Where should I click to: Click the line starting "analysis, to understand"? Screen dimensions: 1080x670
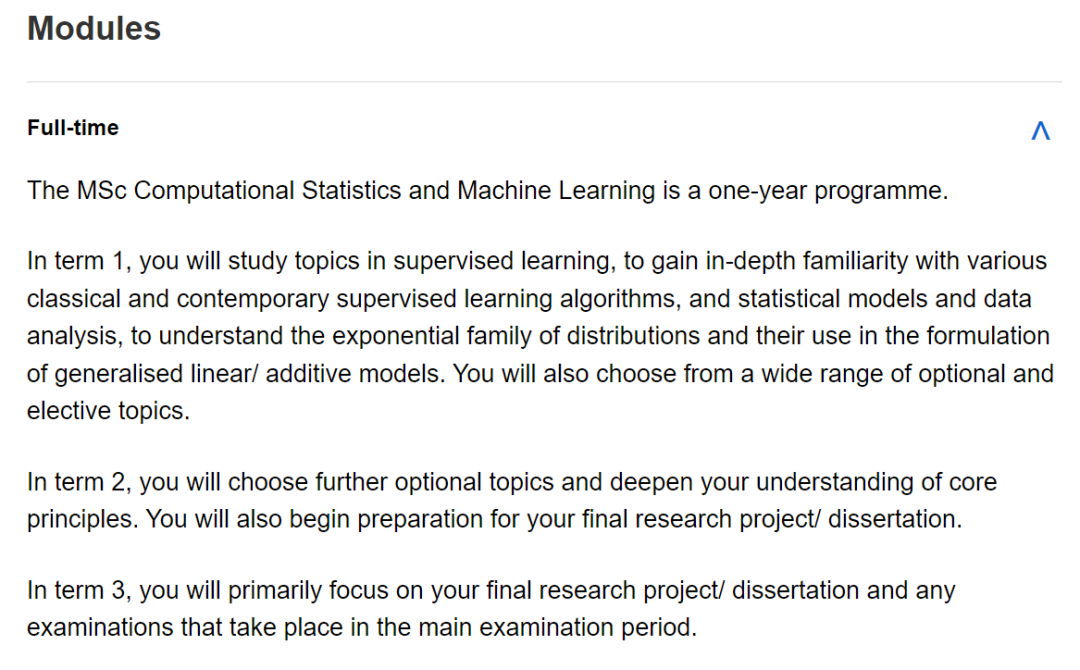[x=538, y=336]
